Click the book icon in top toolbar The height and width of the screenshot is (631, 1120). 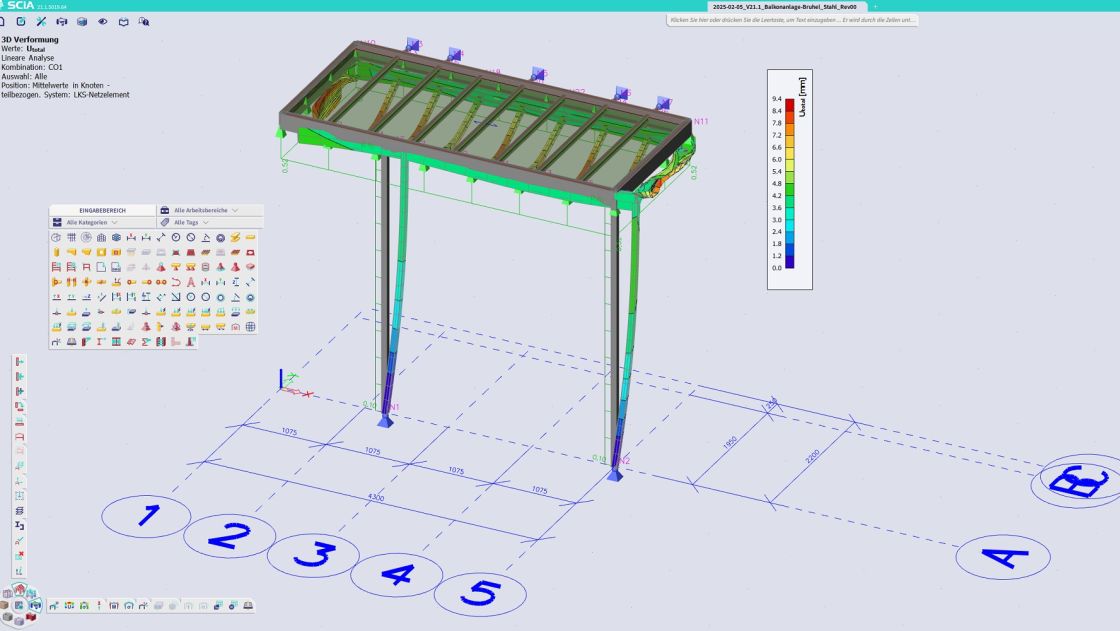[x=124, y=21]
